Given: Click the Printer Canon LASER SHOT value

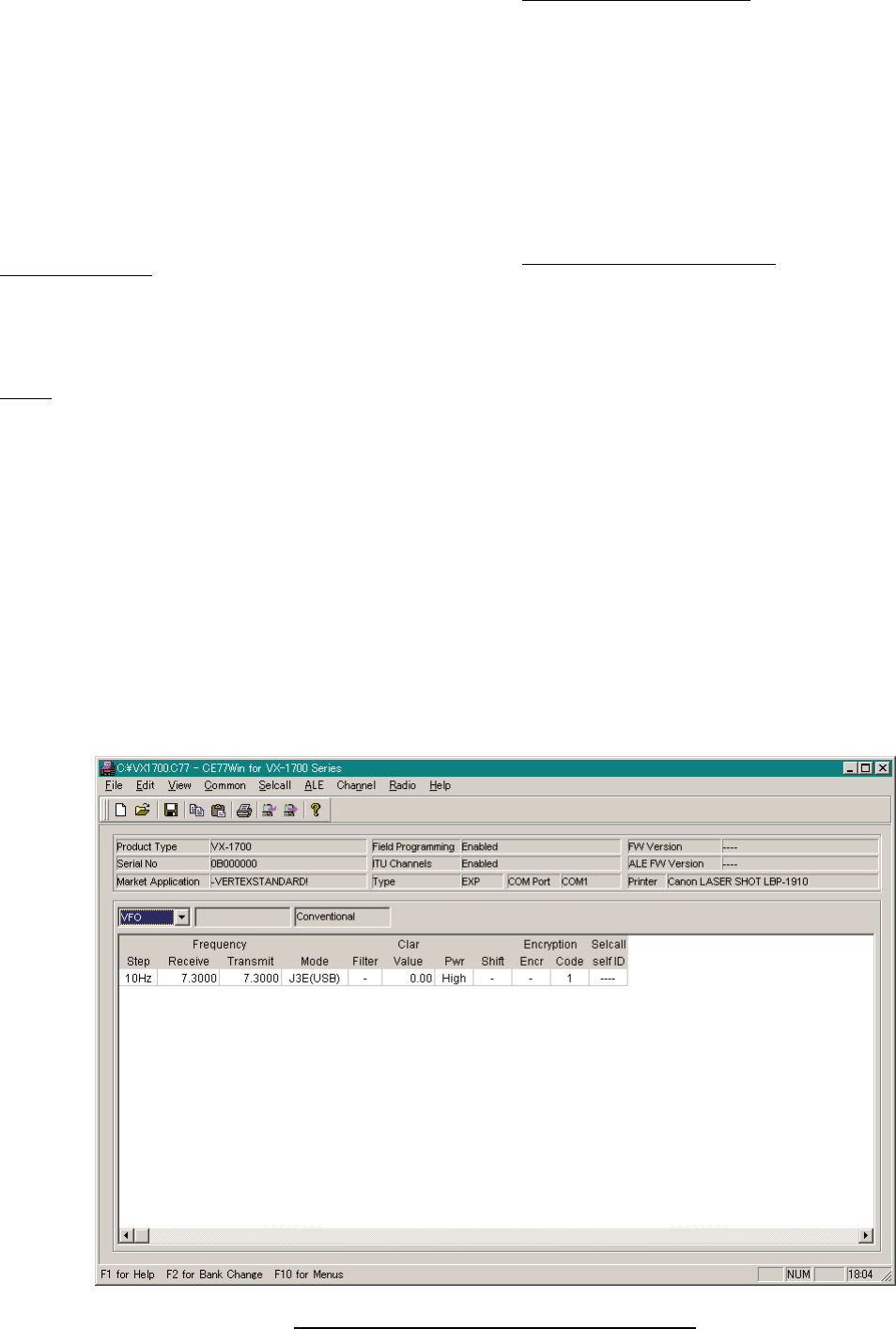Looking at the screenshot, I should click(x=772, y=881).
